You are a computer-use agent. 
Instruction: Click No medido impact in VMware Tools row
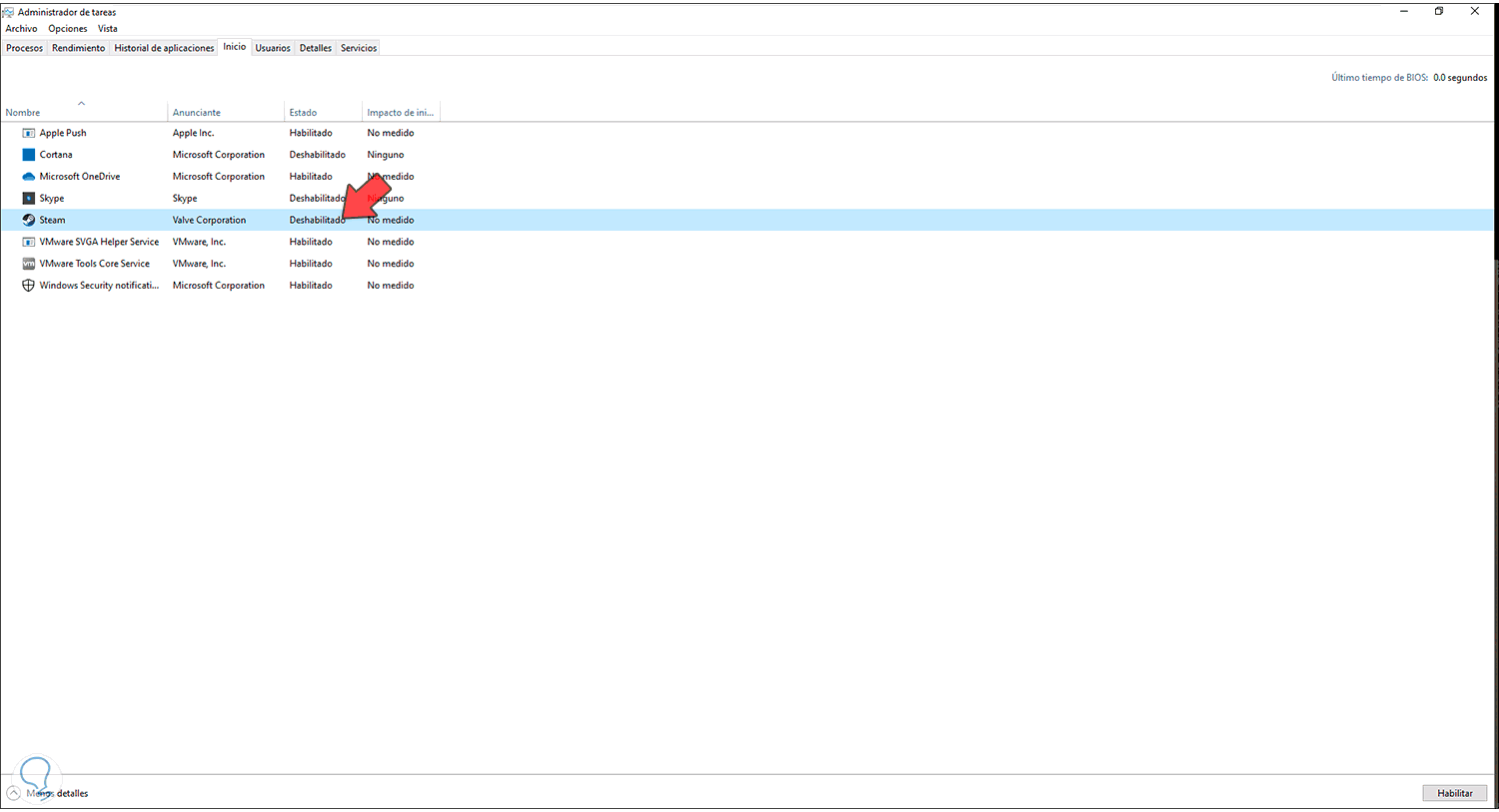[391, 264]
